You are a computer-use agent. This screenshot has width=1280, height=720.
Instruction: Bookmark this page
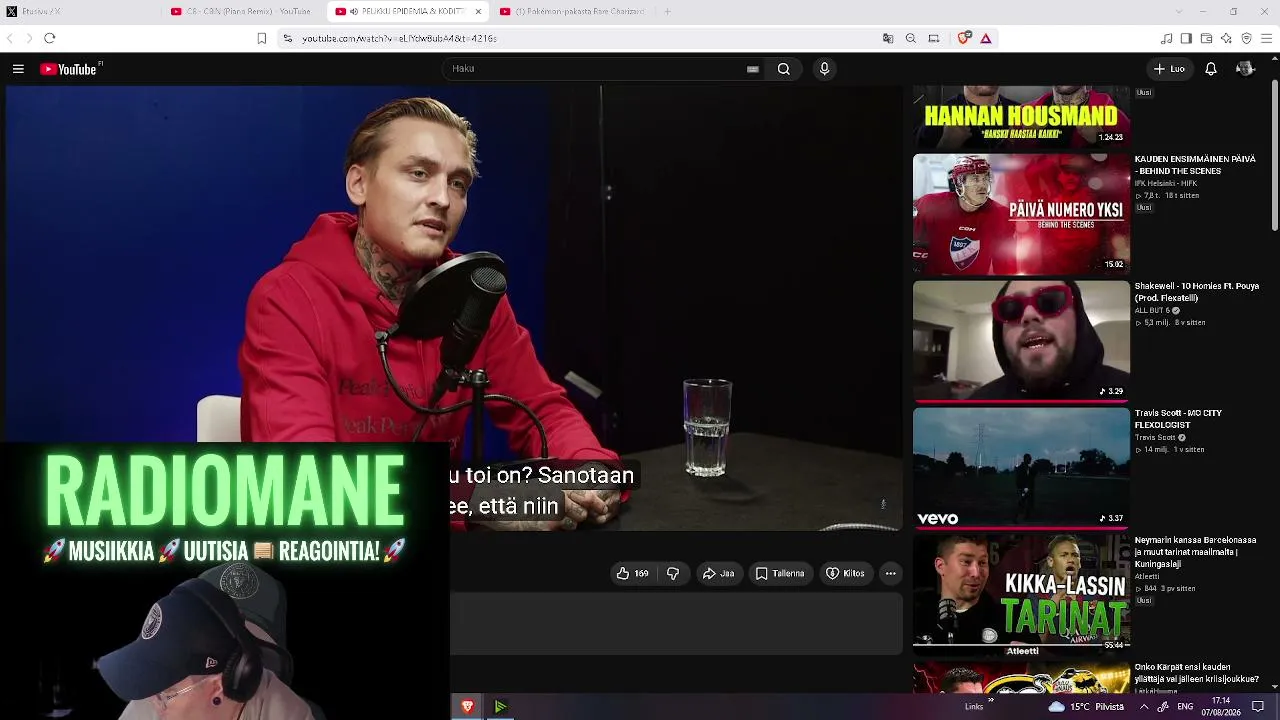[262, 38]
